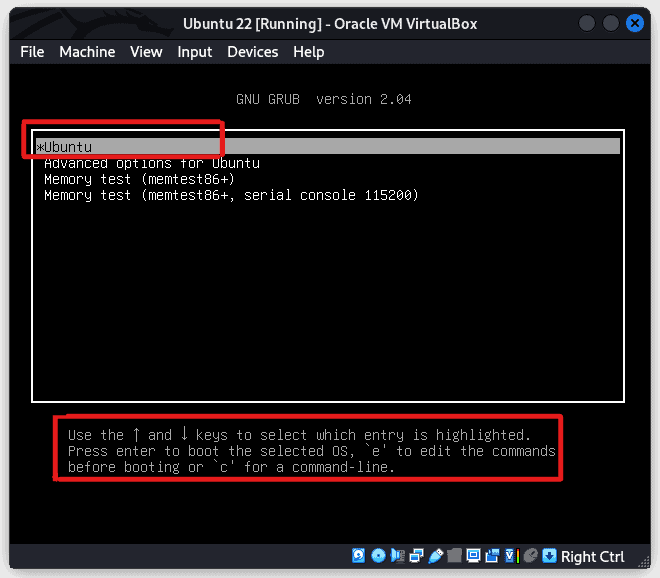Click the virtualization 'V' CPU indicator

tap(511, 556)
